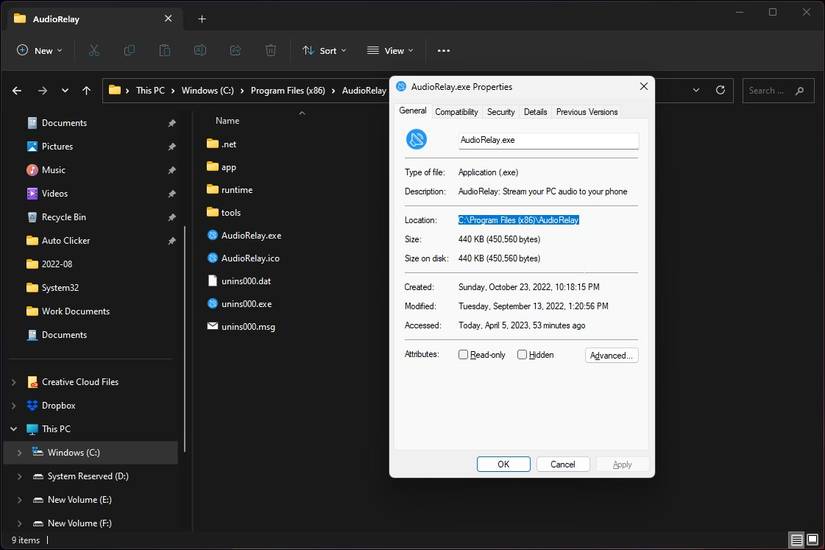Screen dimensions: 825x550
Task: Open the Sort dropdown
Action: click(324, 51)
